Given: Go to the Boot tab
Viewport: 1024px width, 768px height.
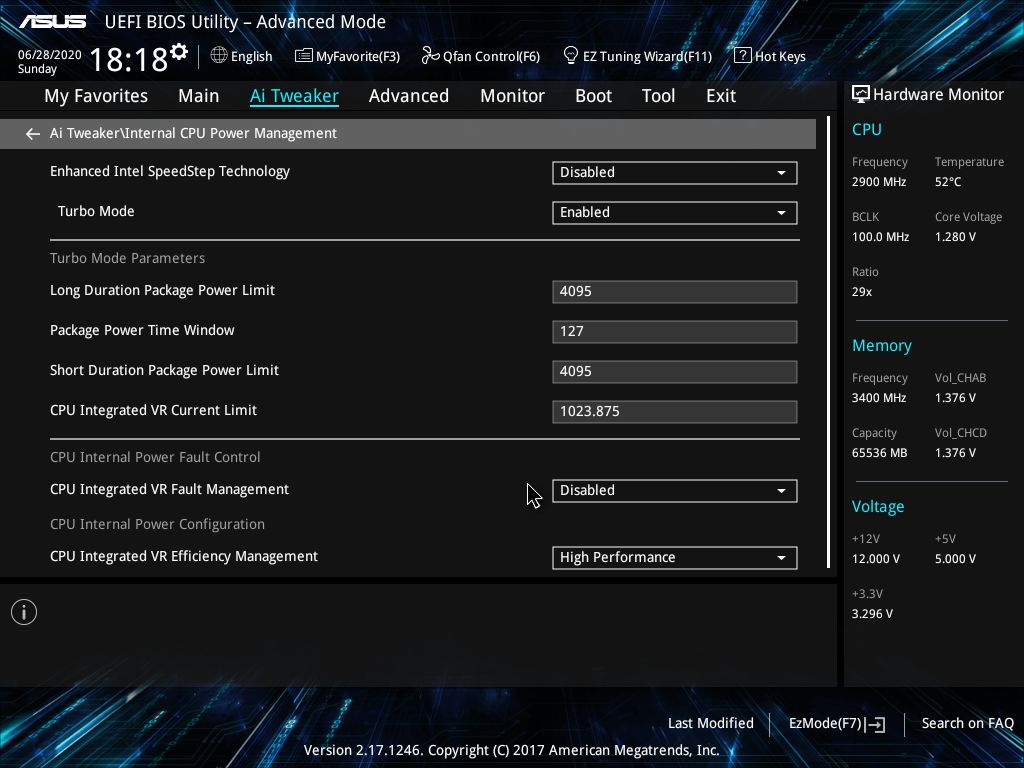Looking at the screenshot, I should pos(593,96).
